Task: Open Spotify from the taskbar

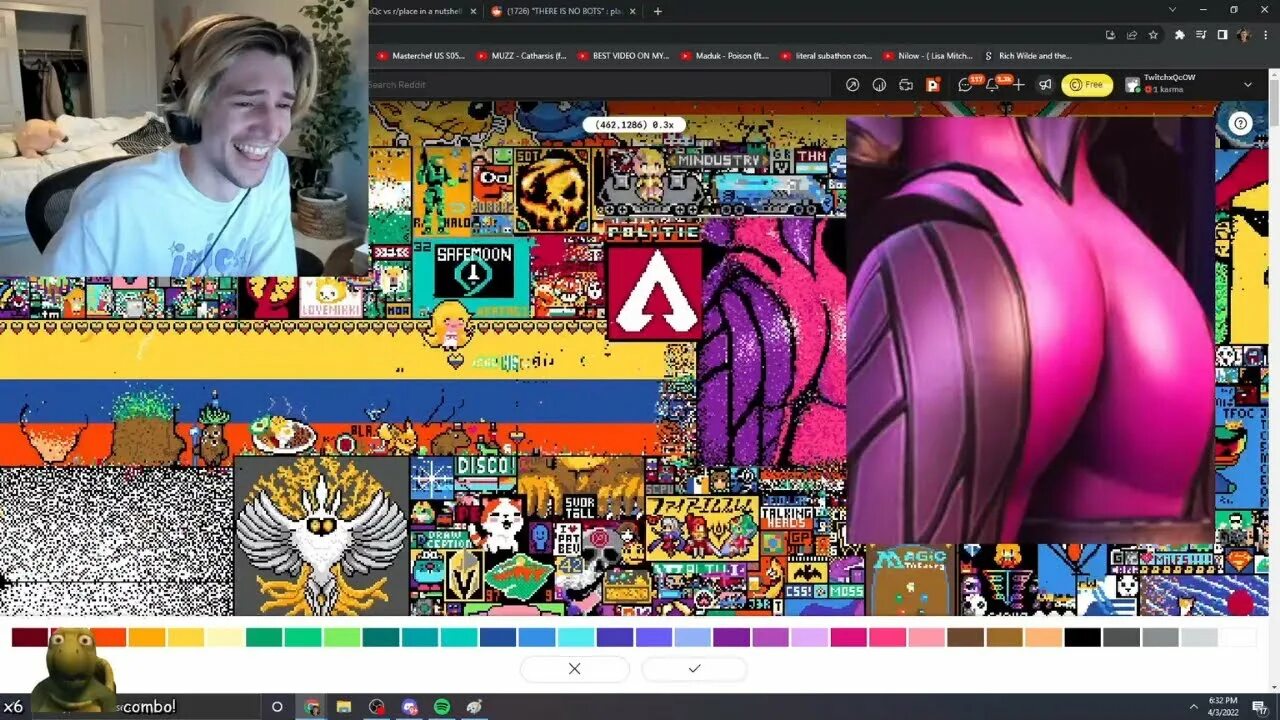Action: click(442, 707)
